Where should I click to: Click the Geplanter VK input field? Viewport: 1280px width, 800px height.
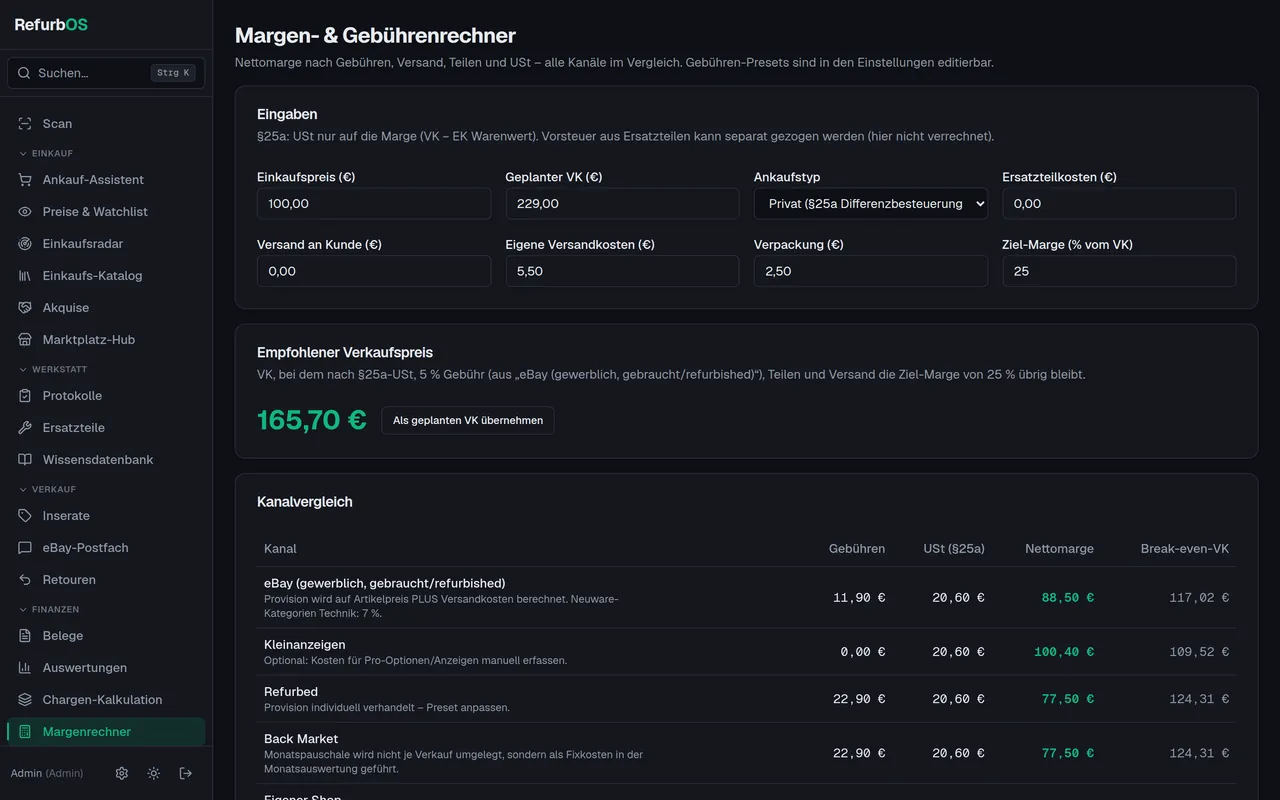coord(622,204)
